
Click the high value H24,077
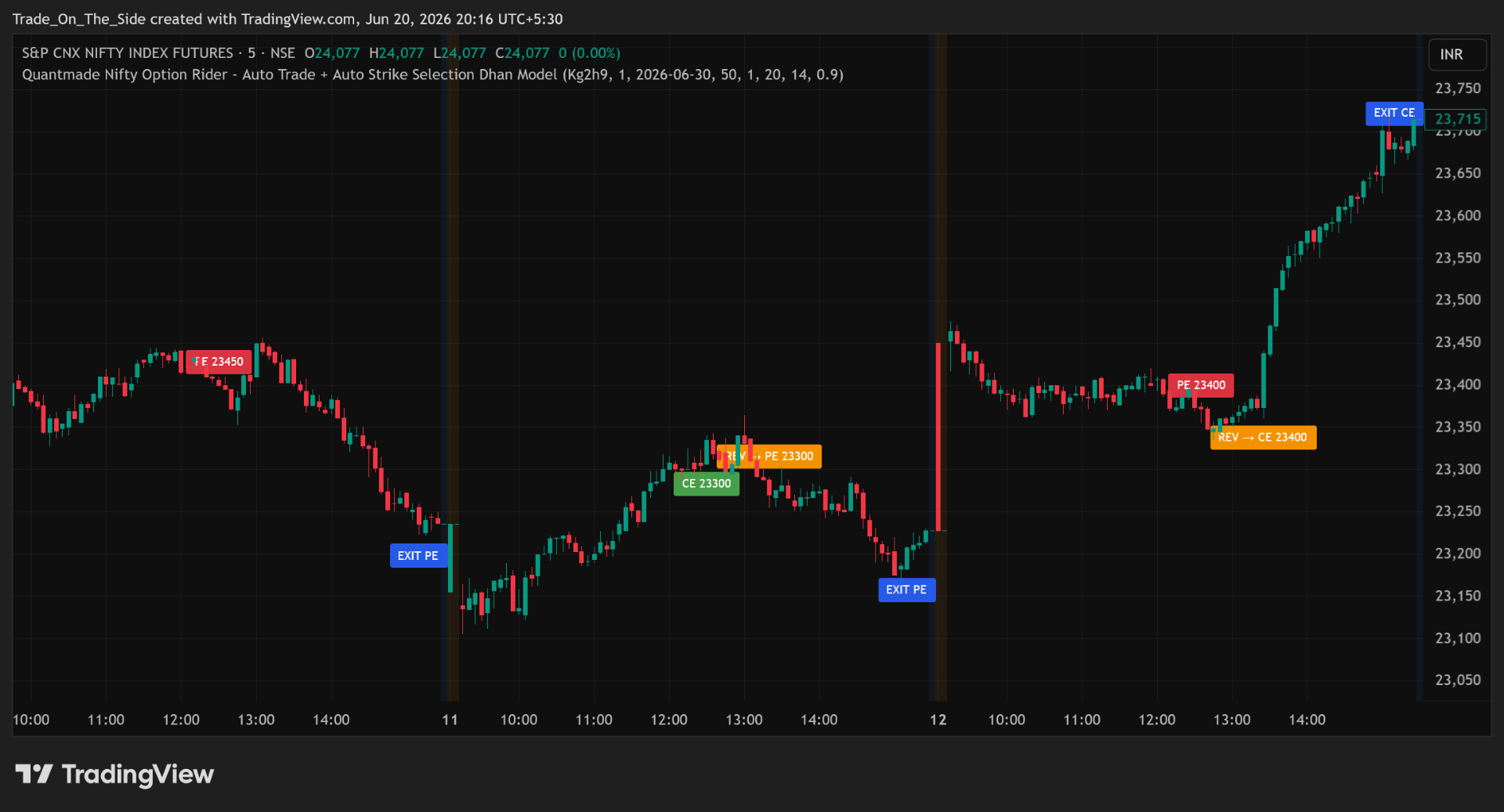396,53
